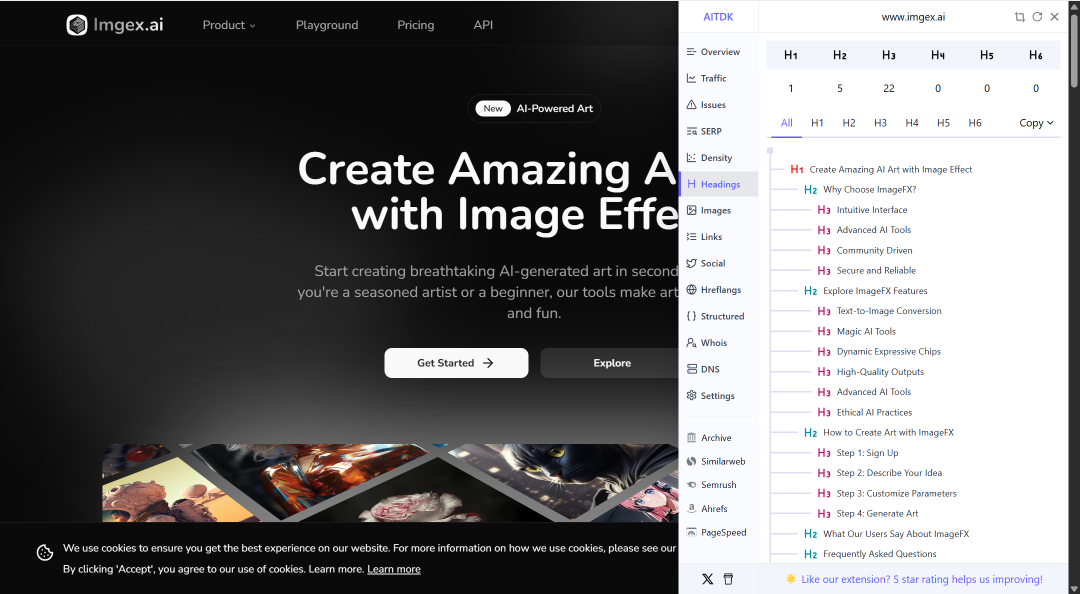Click the X (Twitter) icon in footer
The height and width of the screenshot is (594, 1080).
(707, 579)
